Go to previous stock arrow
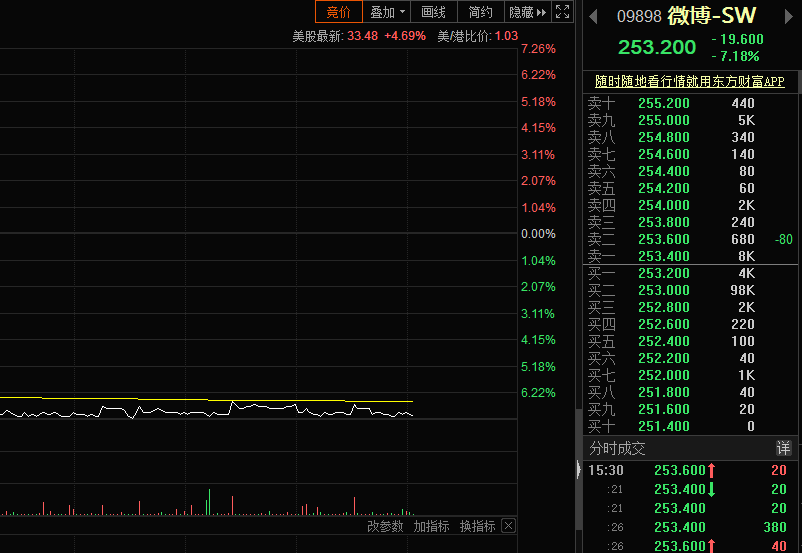This screenshot has height=553, width=802. (593, 16)
